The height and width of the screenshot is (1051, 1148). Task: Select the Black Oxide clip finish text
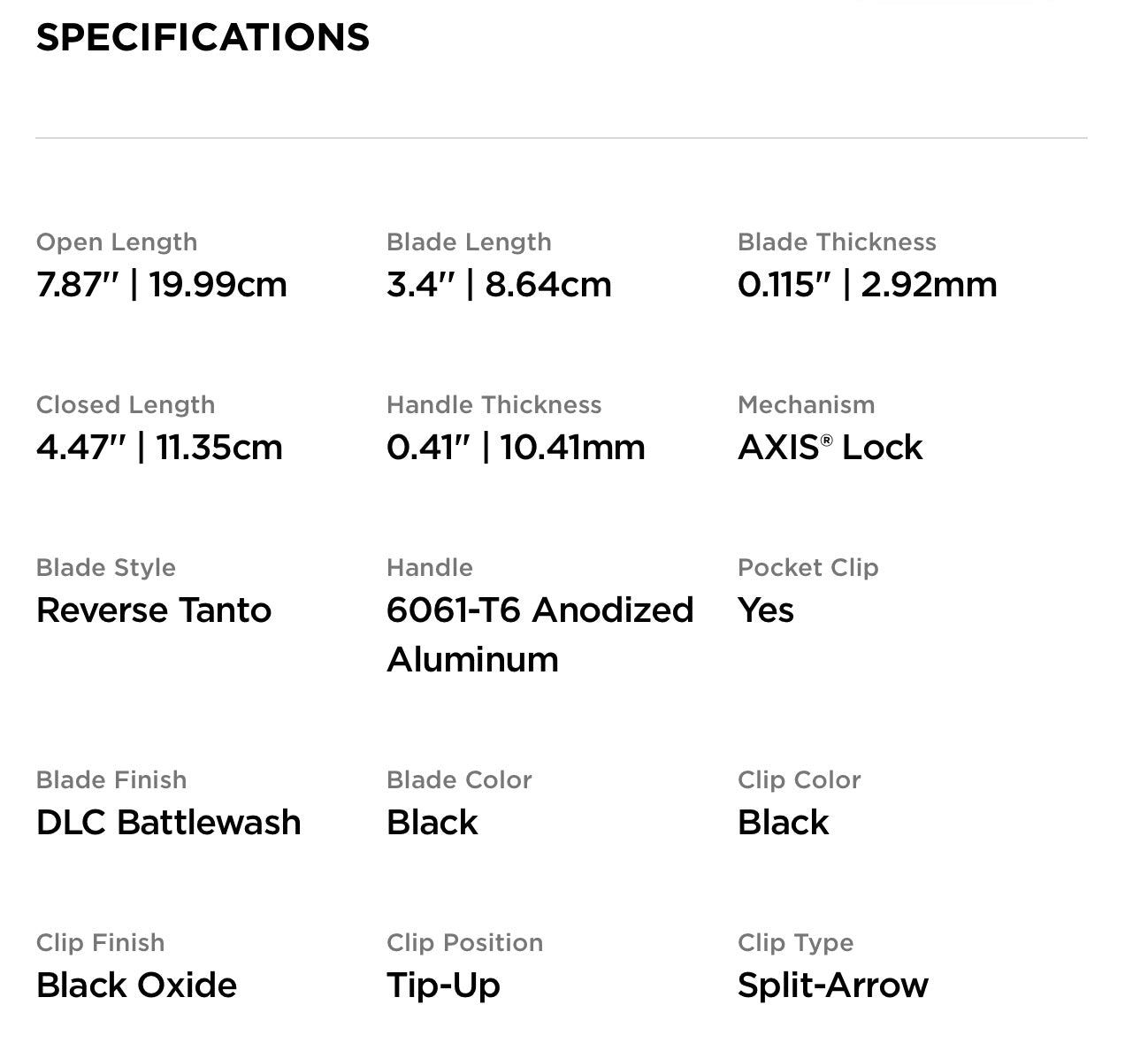click(x=137, y=986)
